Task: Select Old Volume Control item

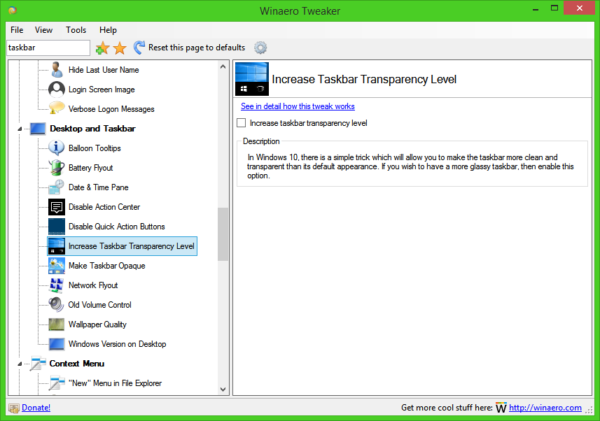Action: (99, 305)
